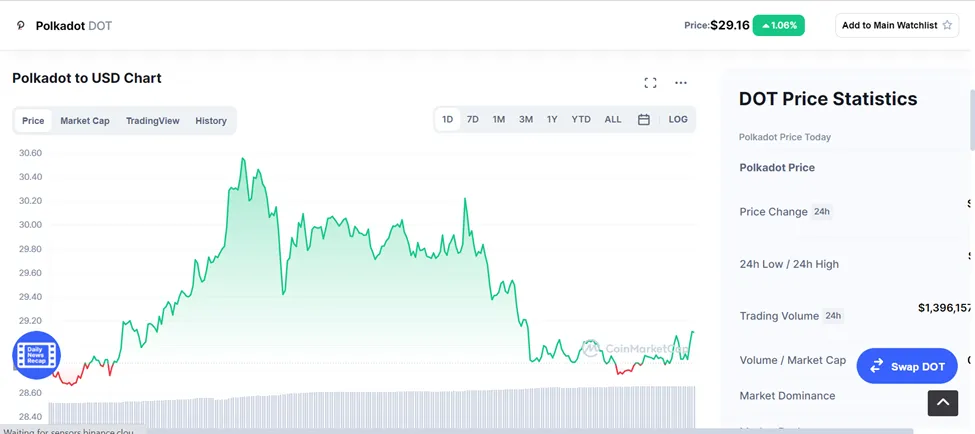Viewport: 975px width, 434px height.
Task: Select the 1D time range
Action: [447, 119]
